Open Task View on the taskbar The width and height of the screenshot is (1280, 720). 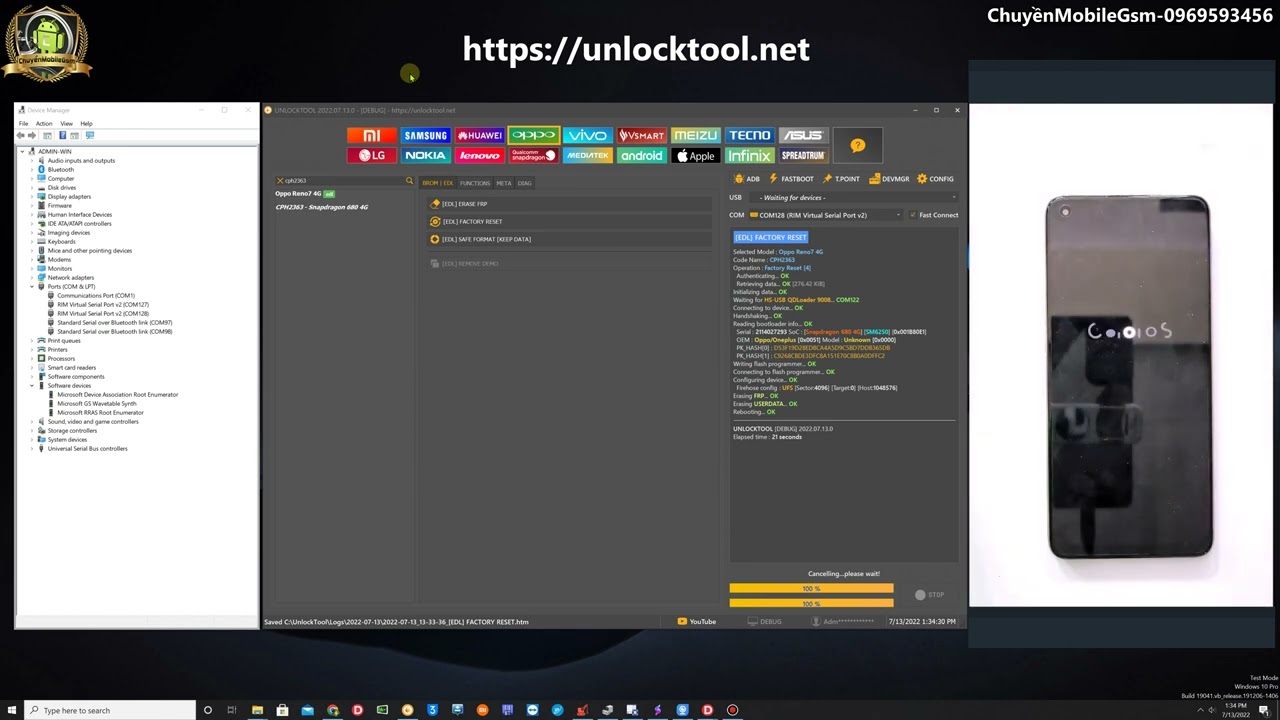(232, 710)
